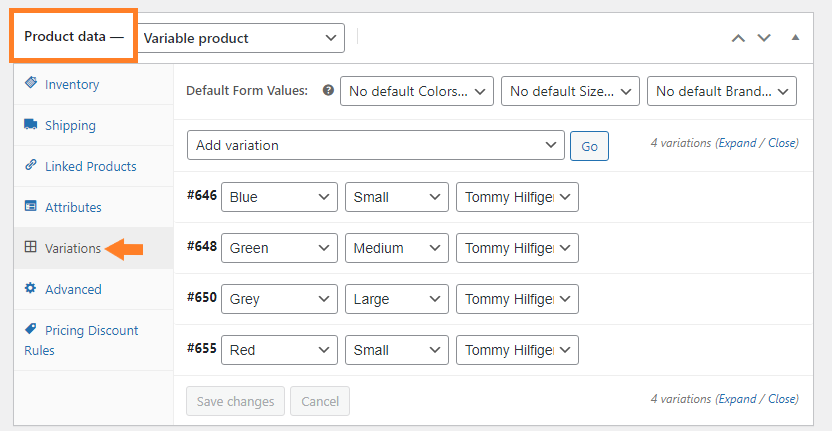Open the Variable product type dropdown

[x=241, y=38]
